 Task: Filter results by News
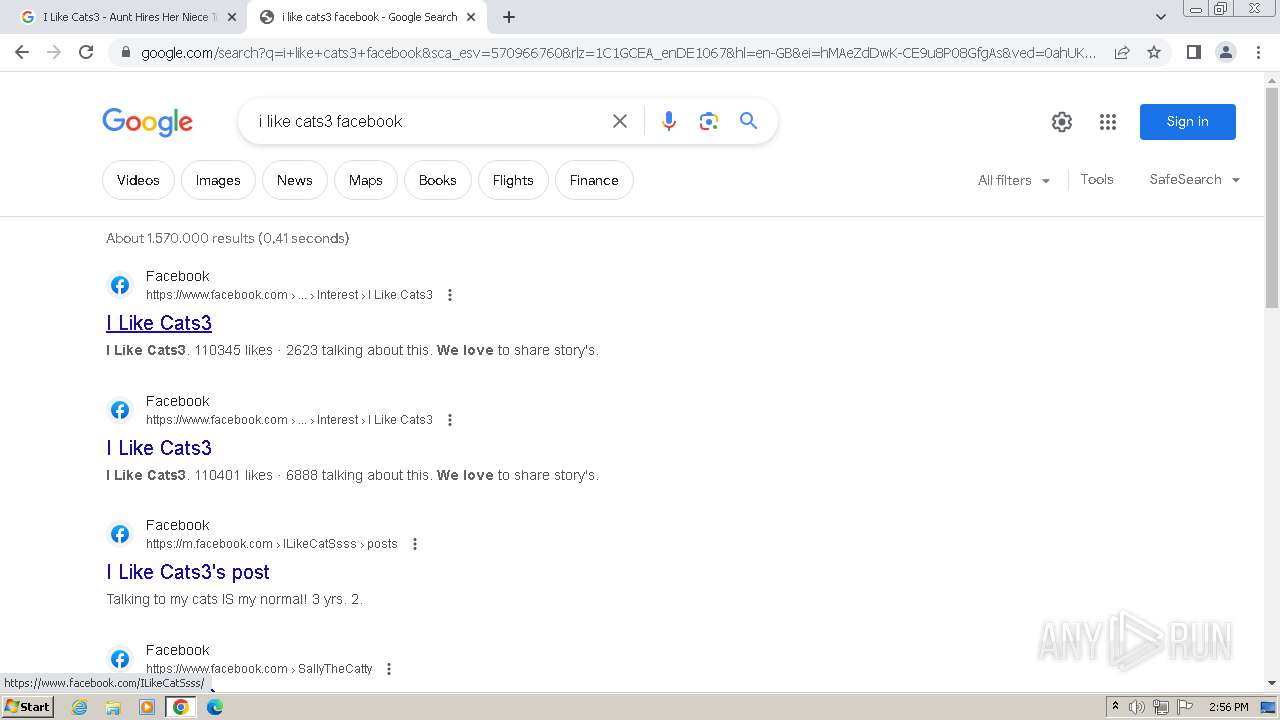click(295, 180)
